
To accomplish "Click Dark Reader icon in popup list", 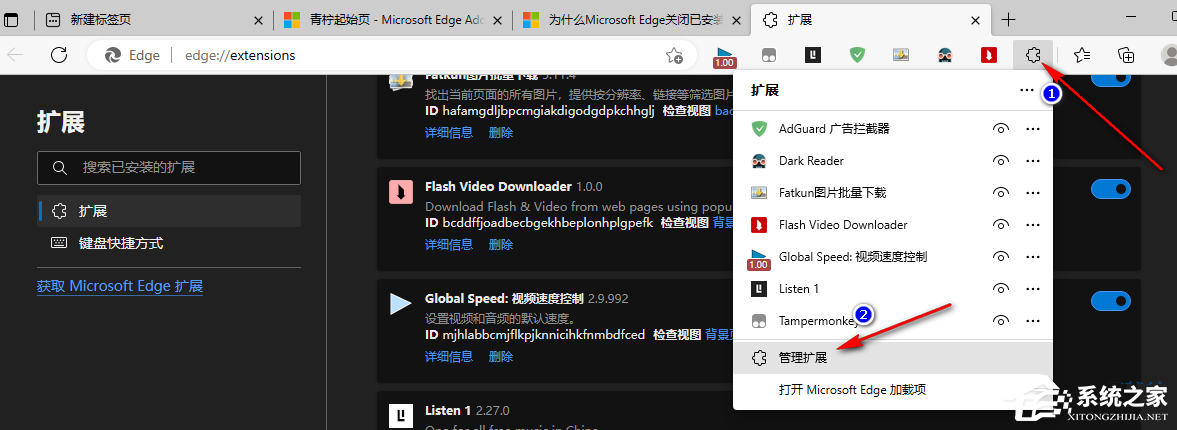I will 759,161.
